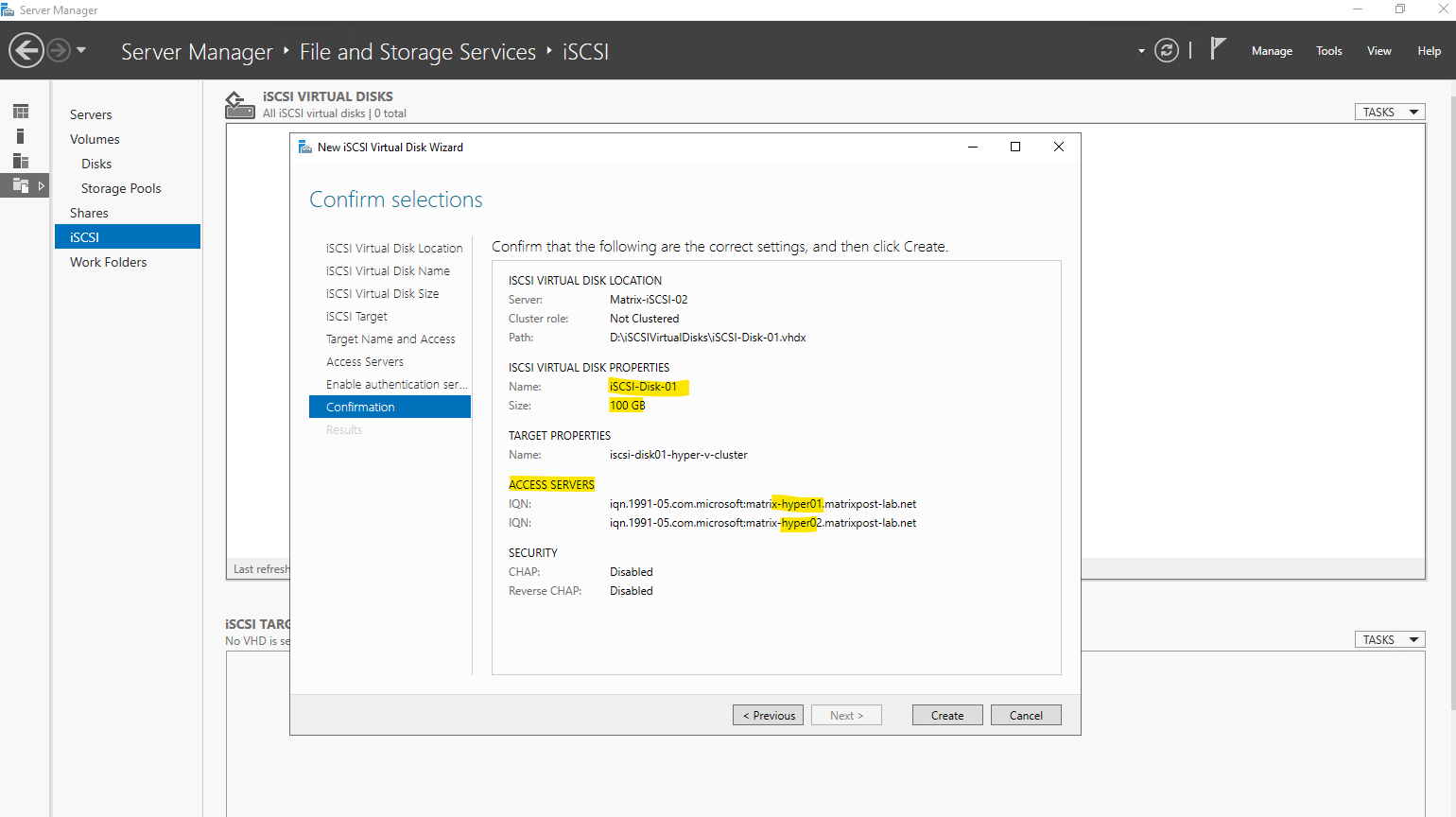Open the Manage menu
This screenshot has width=1456, height=817.
click(x=1271, y=51)
